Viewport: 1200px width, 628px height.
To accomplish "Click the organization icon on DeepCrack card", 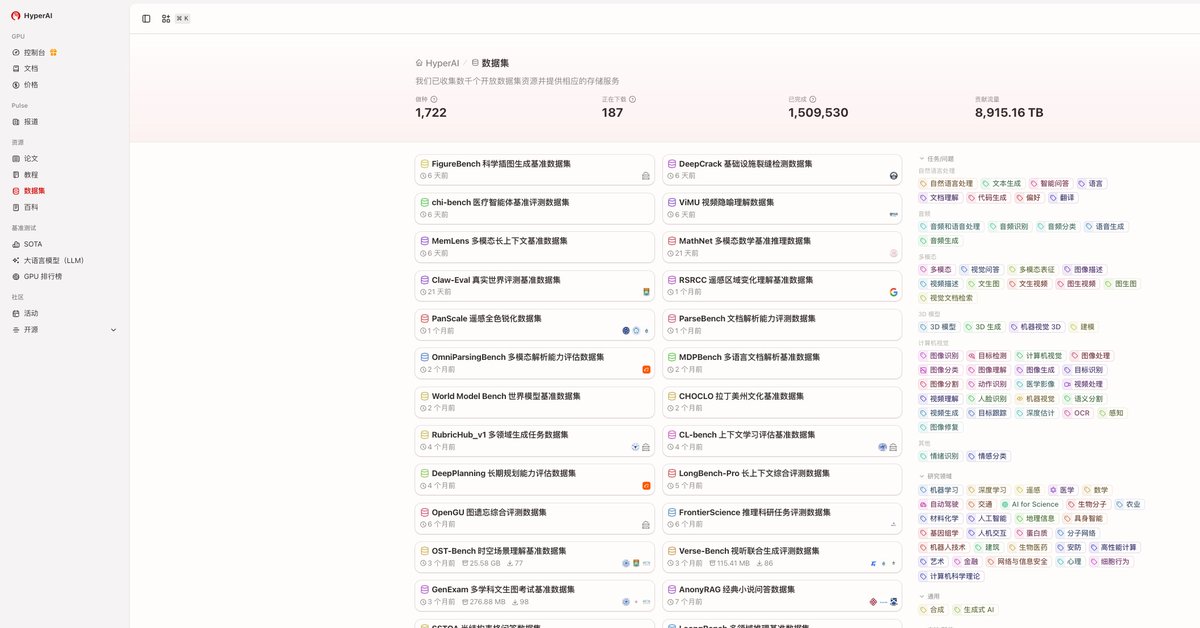I will coord(893,176).
